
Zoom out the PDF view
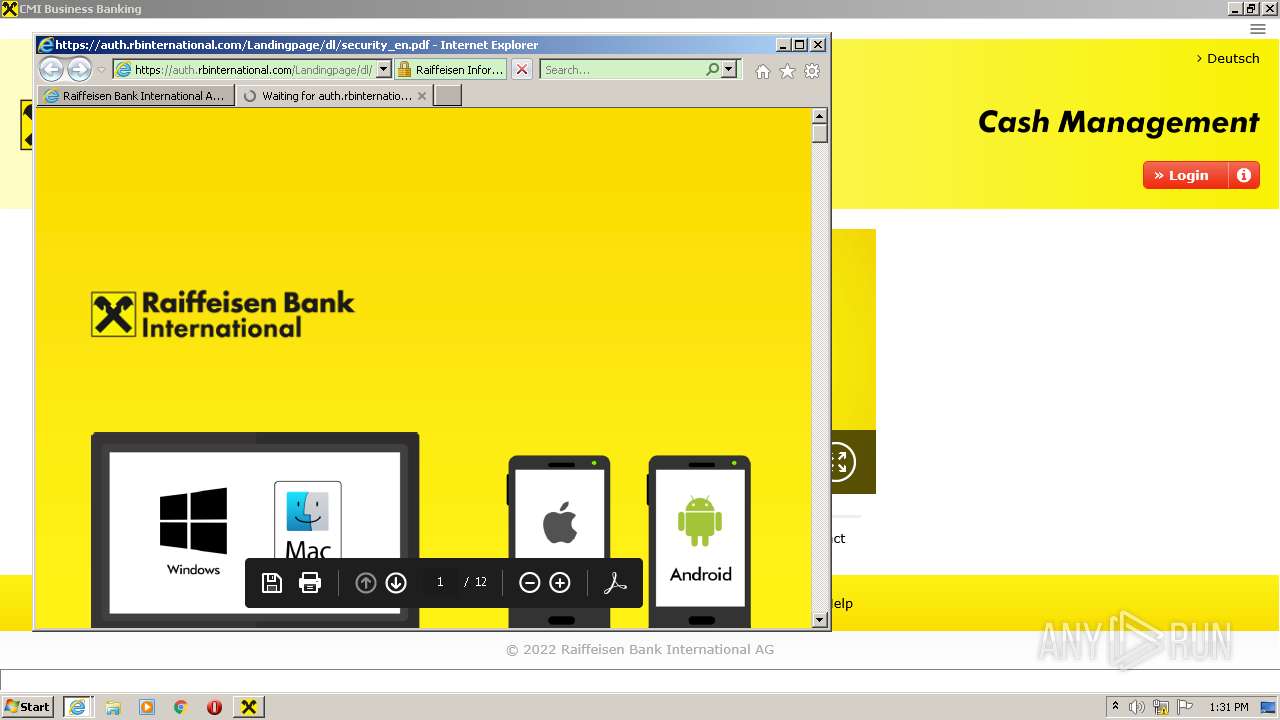pos(530,583)
